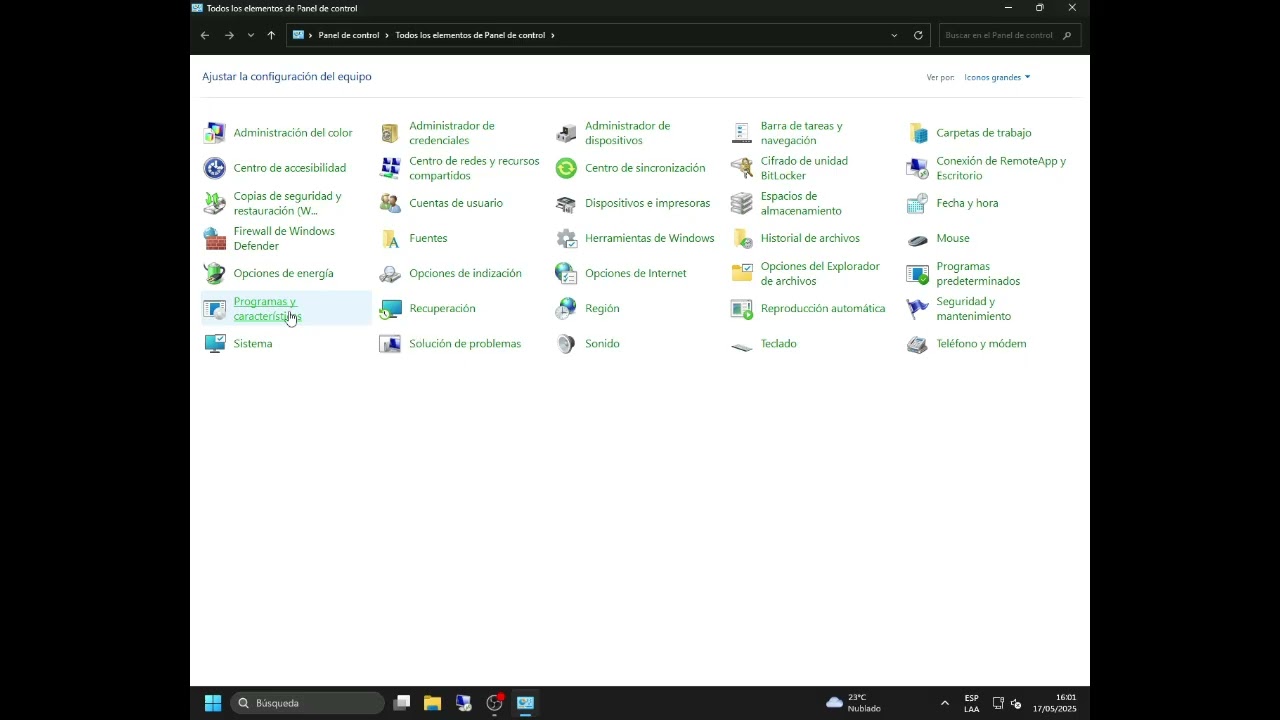Open the Carpetas de trabajo link
Image resolution: width=1280 pixels, height=720 pixels.
[984, 133]
